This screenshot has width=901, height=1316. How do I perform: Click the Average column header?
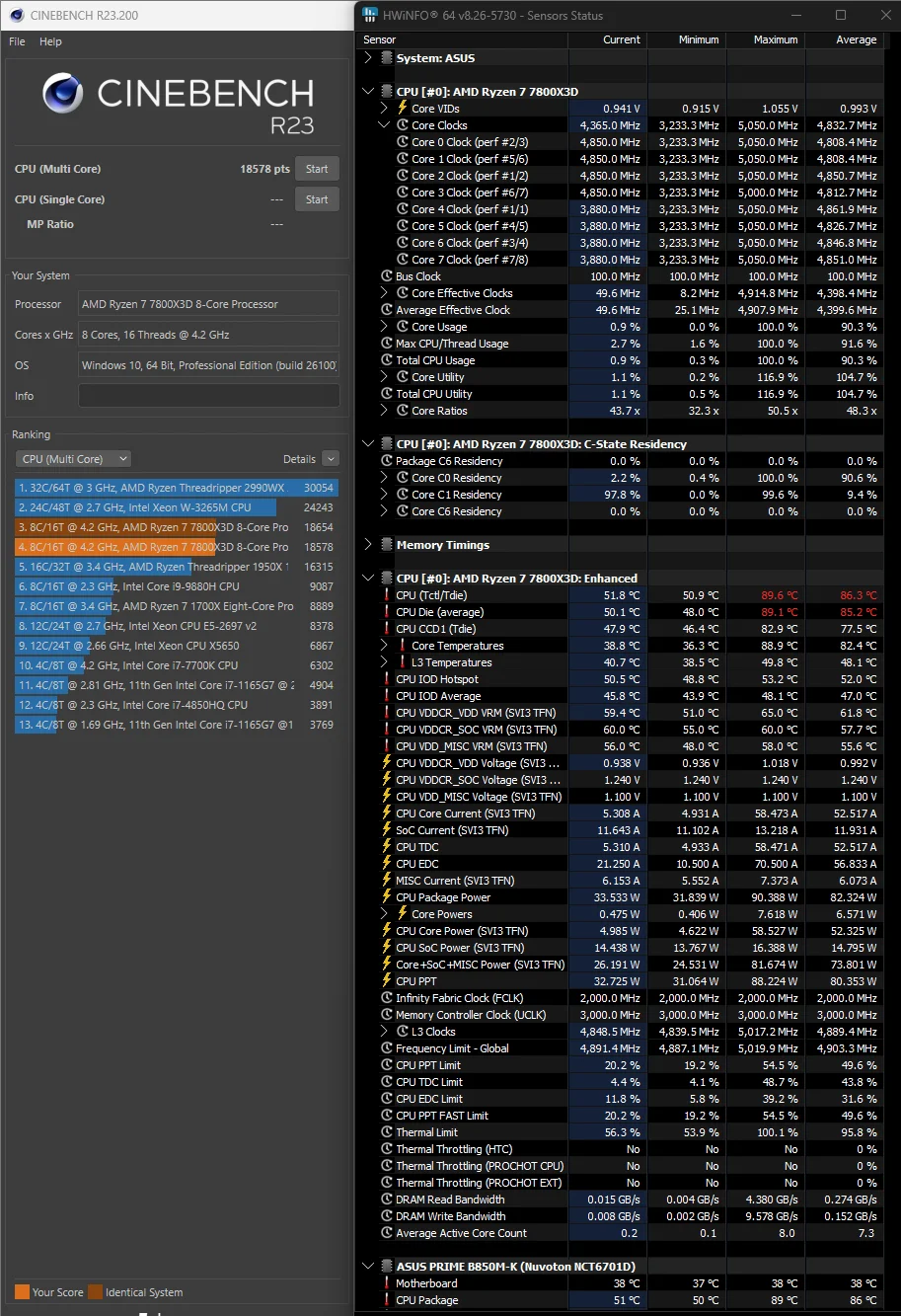[844, 39]
